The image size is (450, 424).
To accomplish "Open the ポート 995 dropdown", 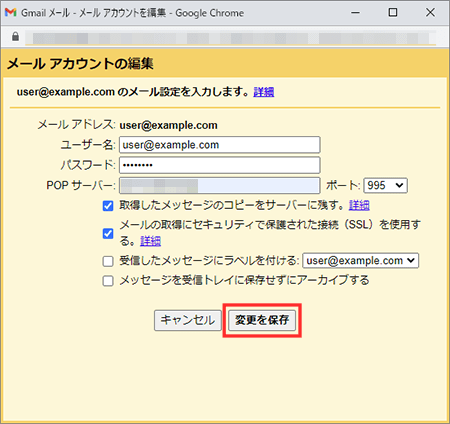I will click(385, 185).
